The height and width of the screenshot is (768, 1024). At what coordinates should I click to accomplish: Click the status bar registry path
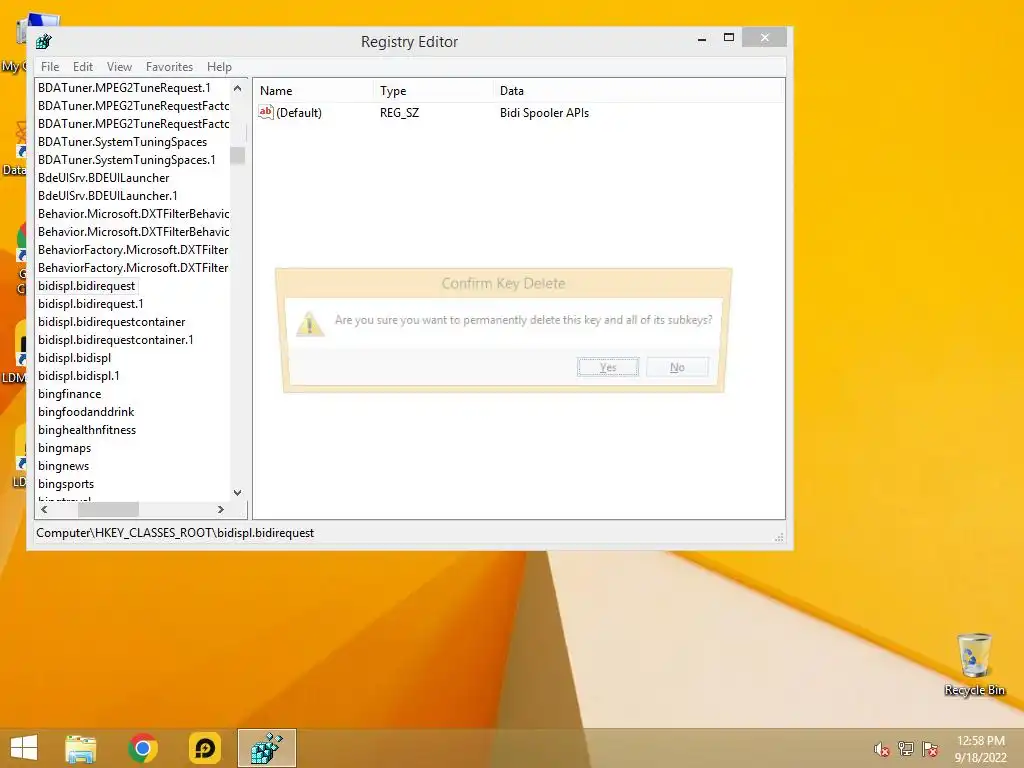pyautogui.click(x=175, y=533)
